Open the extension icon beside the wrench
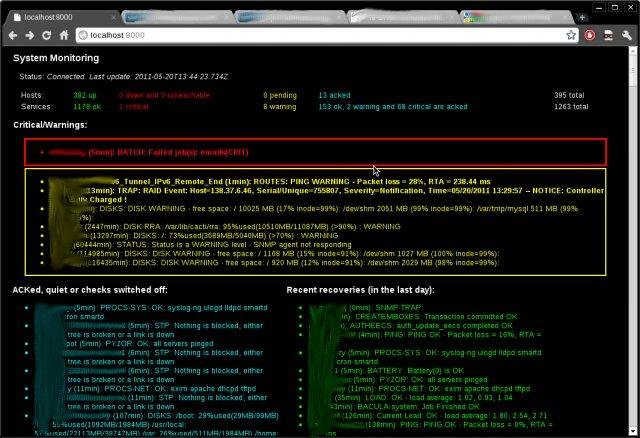 [608, 35]
